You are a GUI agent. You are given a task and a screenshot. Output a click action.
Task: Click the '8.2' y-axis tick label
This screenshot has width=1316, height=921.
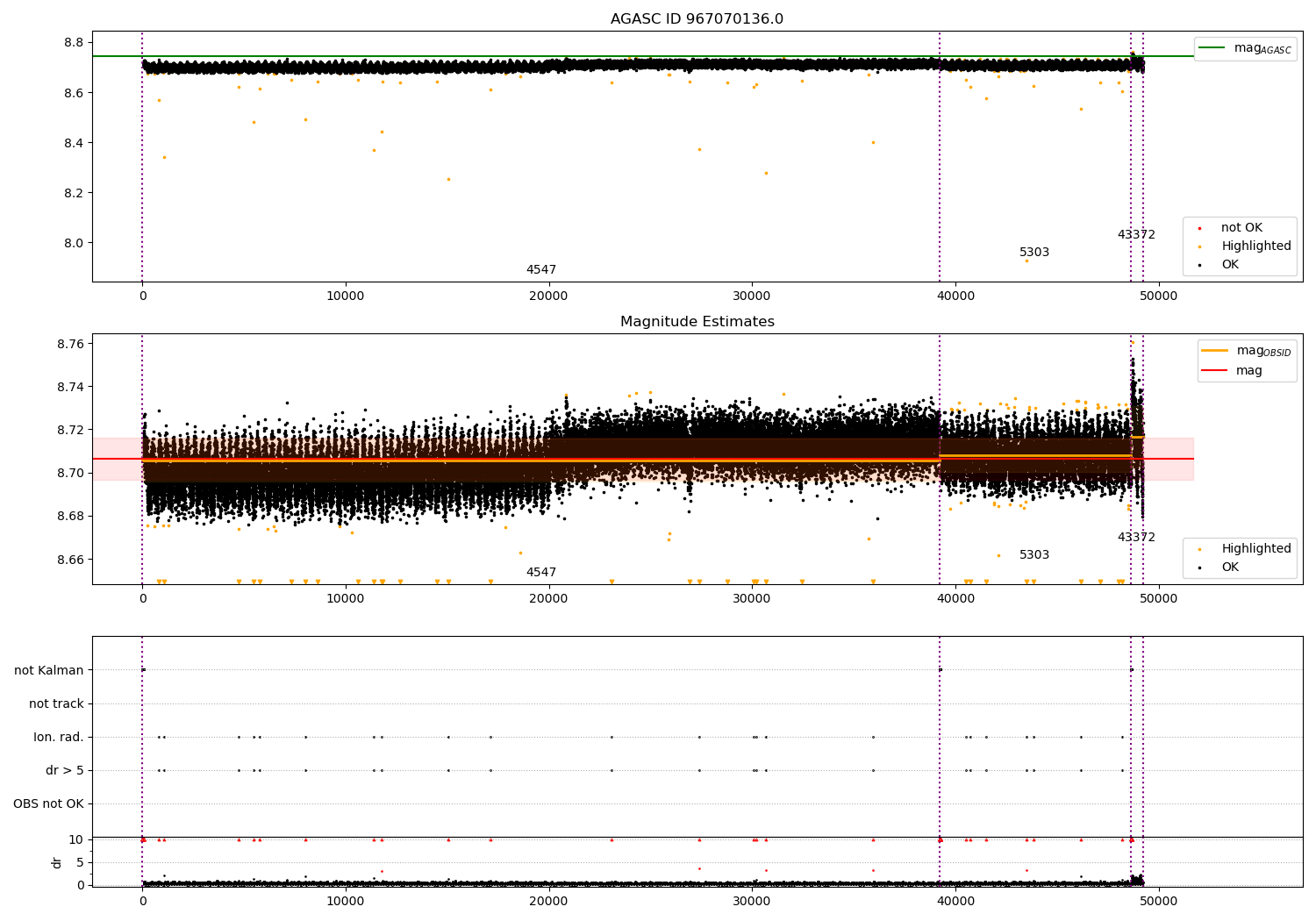pyautogui.click(x=74, y=193)
